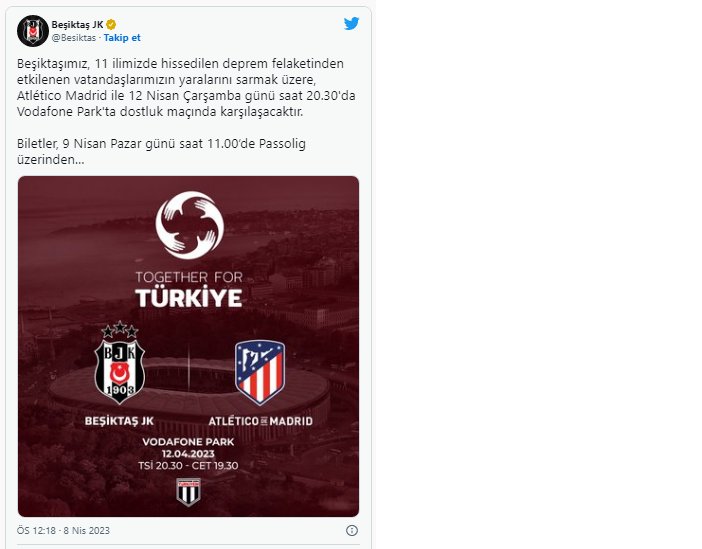Click the TÜRKİYE headline in poster
Image resolution: width=702 pixels, height=549 pixels.
pos(188,298)
